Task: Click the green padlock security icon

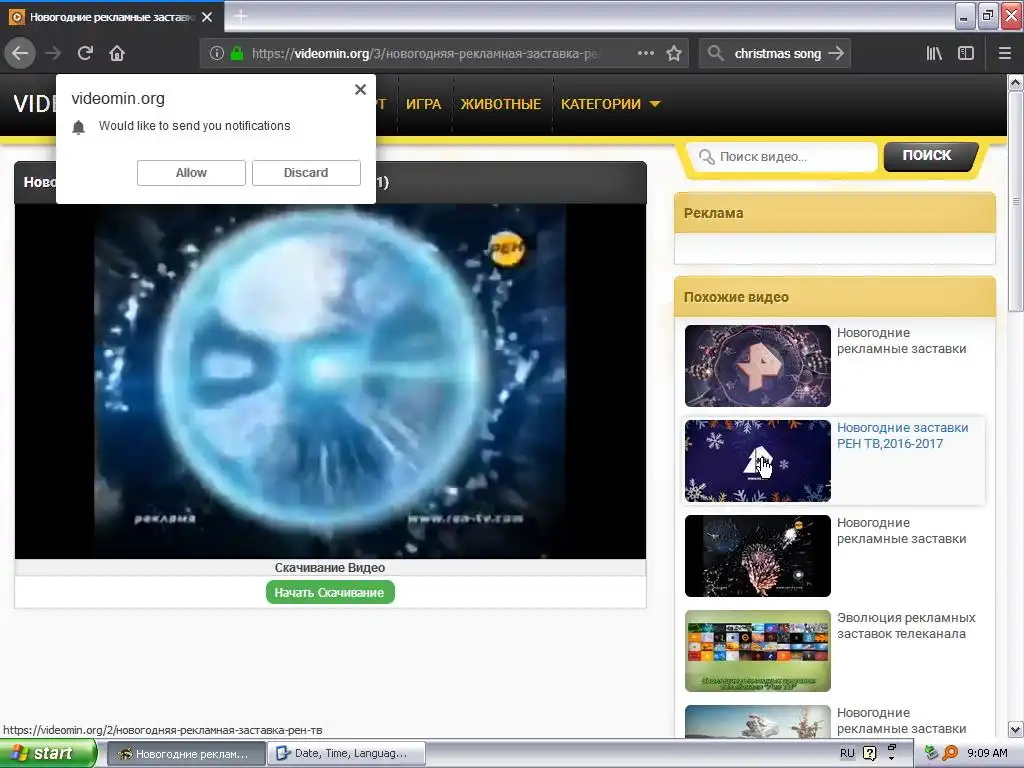Action: 237,54
